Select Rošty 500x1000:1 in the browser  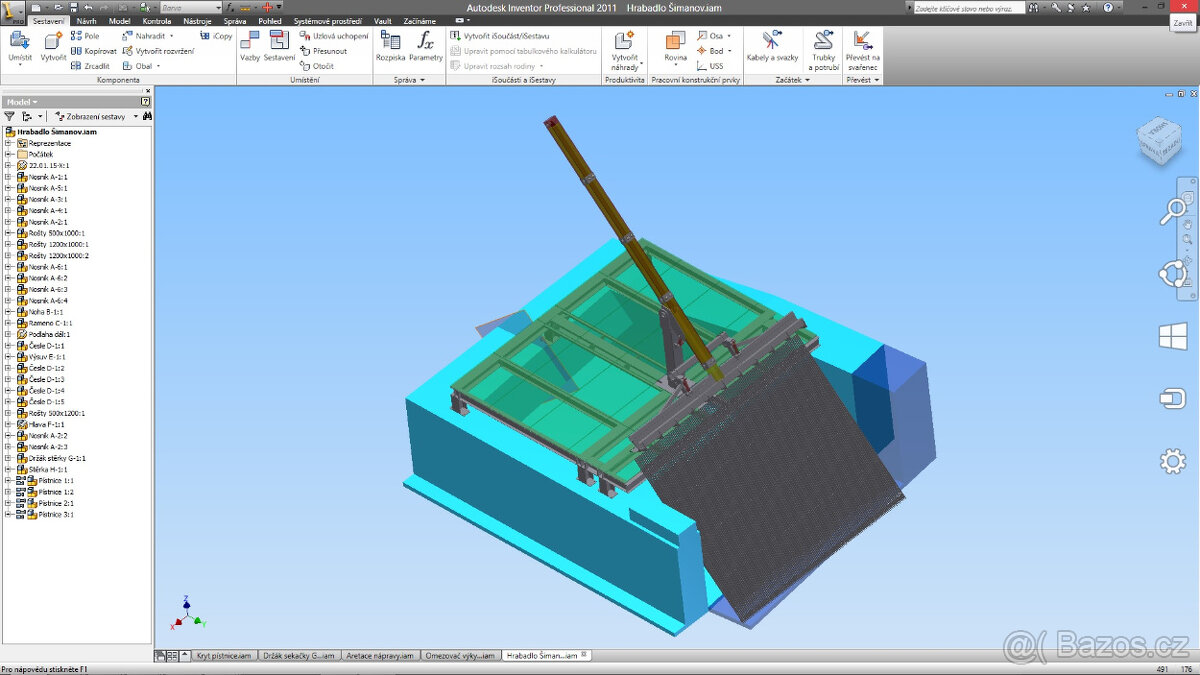[58, 233]
